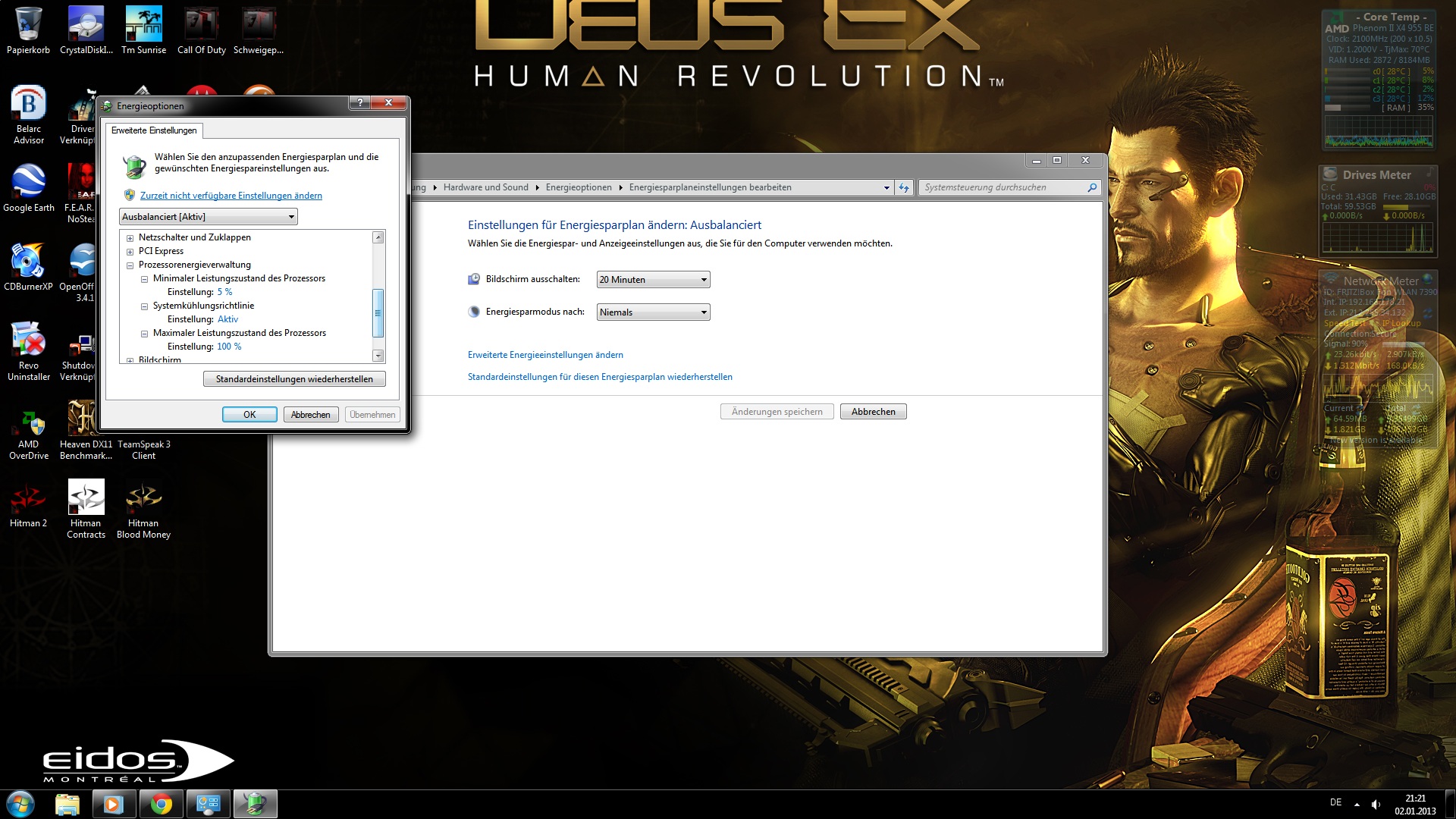Open the Energiesparmodus nach dropdown

(653, 312)
